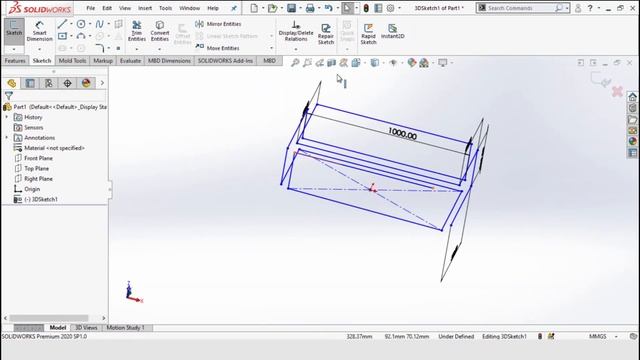Expand the History tree node
Image resolution: width=640 pixels, height=360 pixels.
click(7, 117)
